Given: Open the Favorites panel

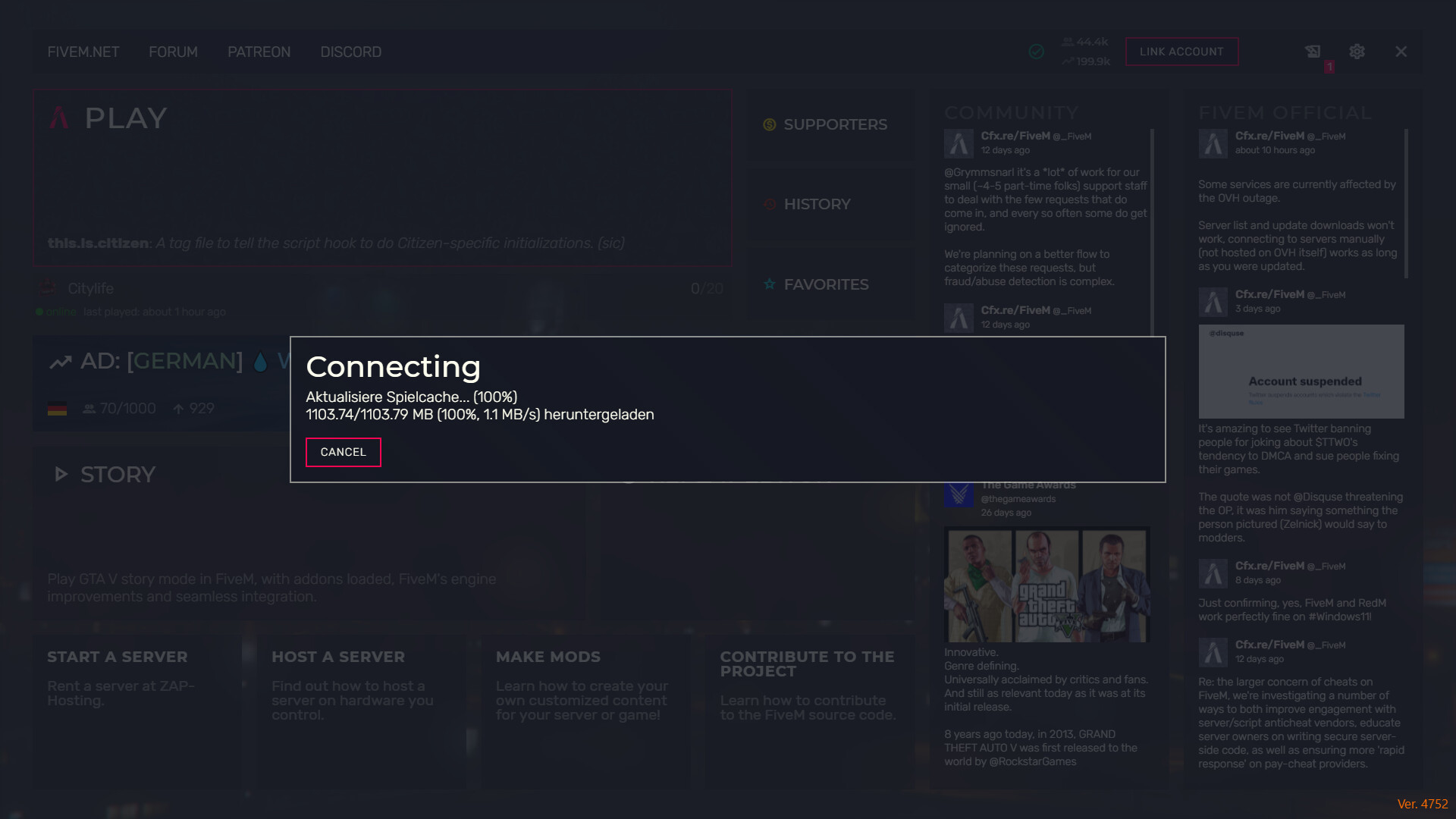Looking at the screenshot, I should pyautogui.click(x=826, y=284).
